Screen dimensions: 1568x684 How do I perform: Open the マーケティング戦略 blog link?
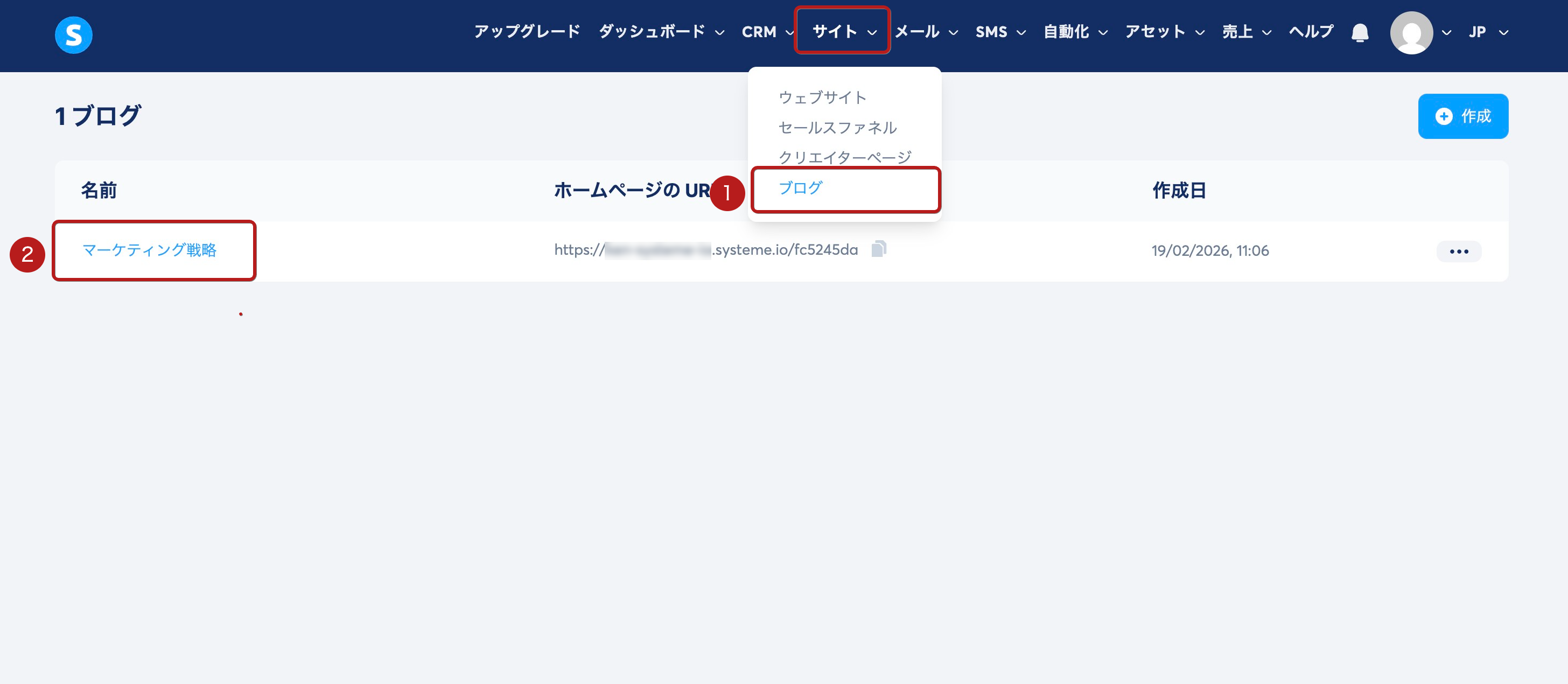point(149,250)
